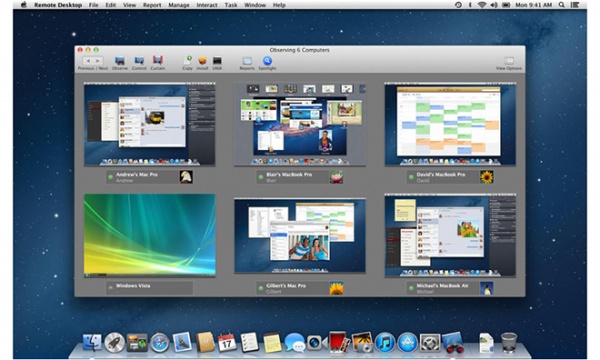Open Safari from the Dock

click(x=160, y=342)
